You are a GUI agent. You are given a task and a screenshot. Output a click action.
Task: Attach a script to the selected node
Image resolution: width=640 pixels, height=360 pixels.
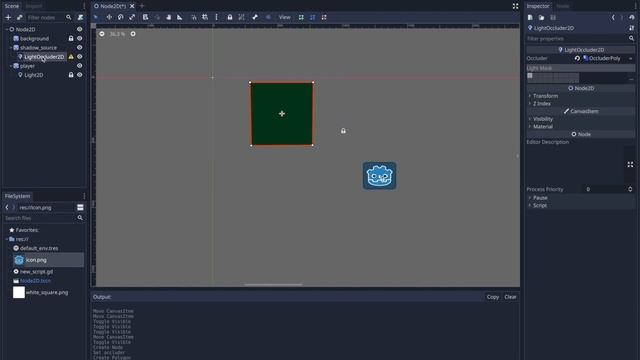click(x=80, y=17)
